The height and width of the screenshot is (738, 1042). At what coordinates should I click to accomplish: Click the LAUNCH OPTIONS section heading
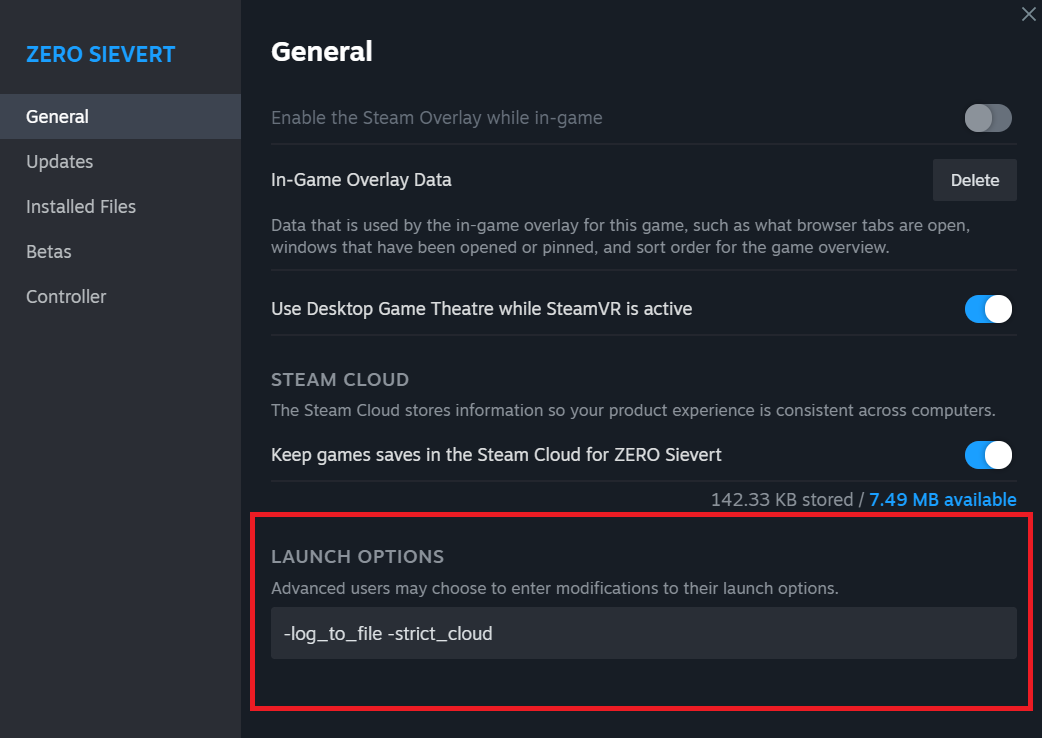[x=357, y=556]
